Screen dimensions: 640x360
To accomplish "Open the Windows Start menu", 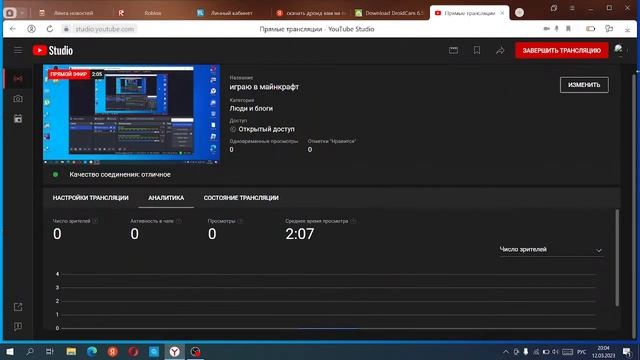I will (x=10, y=351).
